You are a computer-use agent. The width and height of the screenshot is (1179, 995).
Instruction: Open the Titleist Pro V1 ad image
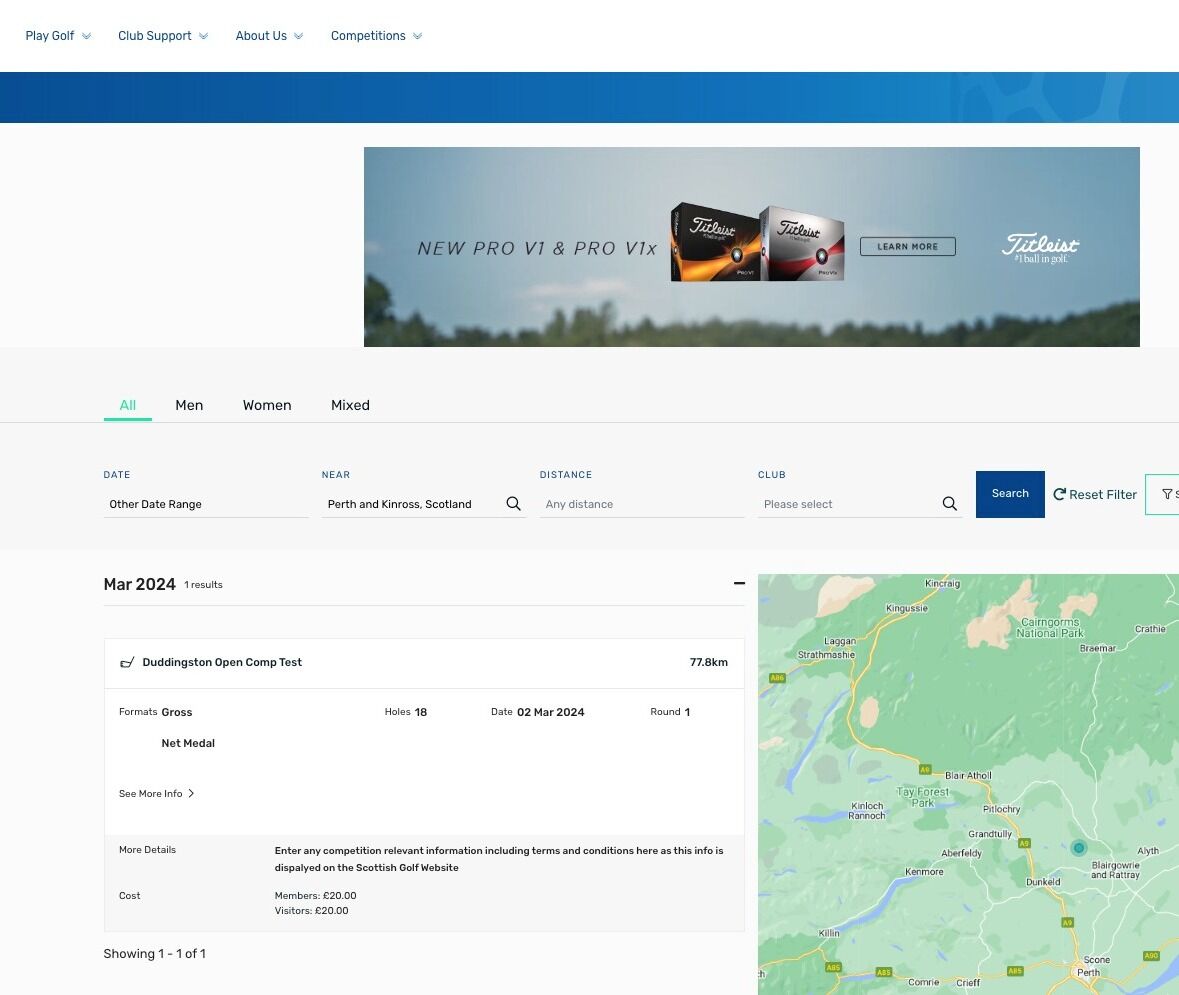[752, 247]
